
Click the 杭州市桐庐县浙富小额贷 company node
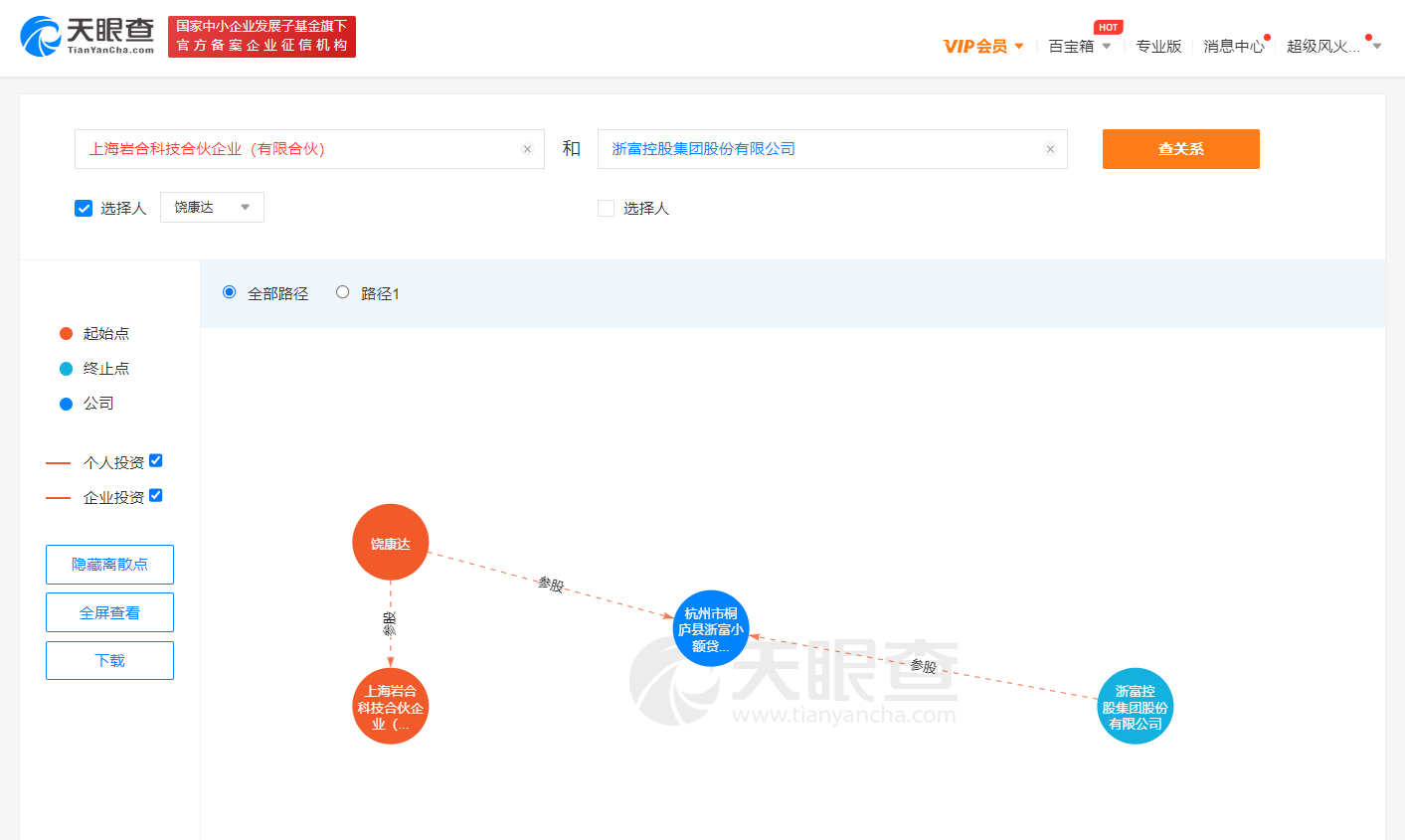pyautogui.click(x=711, y=629)
